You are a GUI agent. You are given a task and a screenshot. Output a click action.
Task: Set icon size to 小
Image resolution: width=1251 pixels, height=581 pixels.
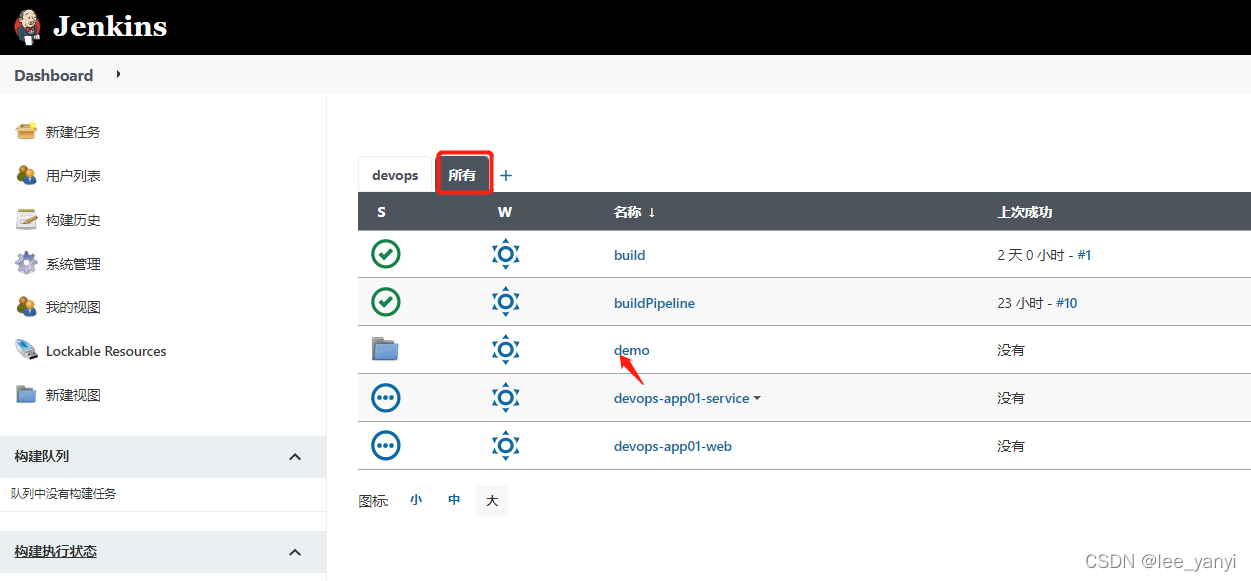416,500
